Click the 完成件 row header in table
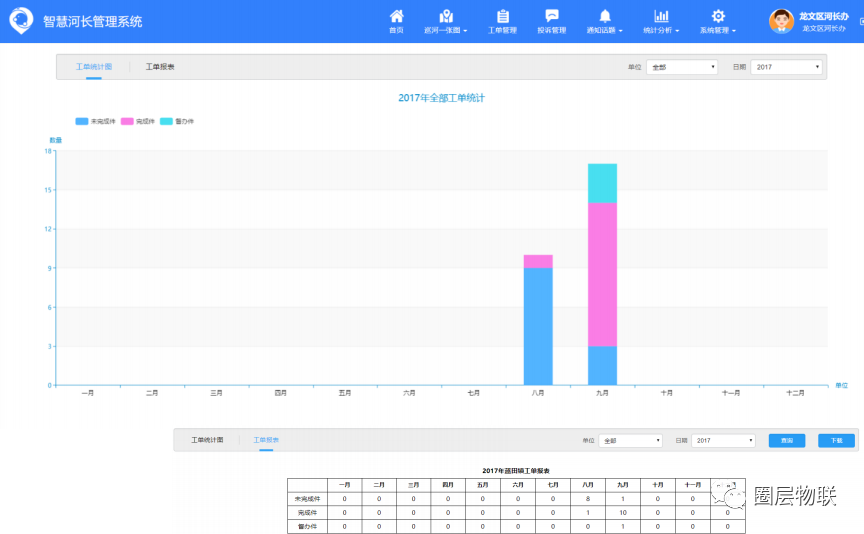 coord(307,513)
